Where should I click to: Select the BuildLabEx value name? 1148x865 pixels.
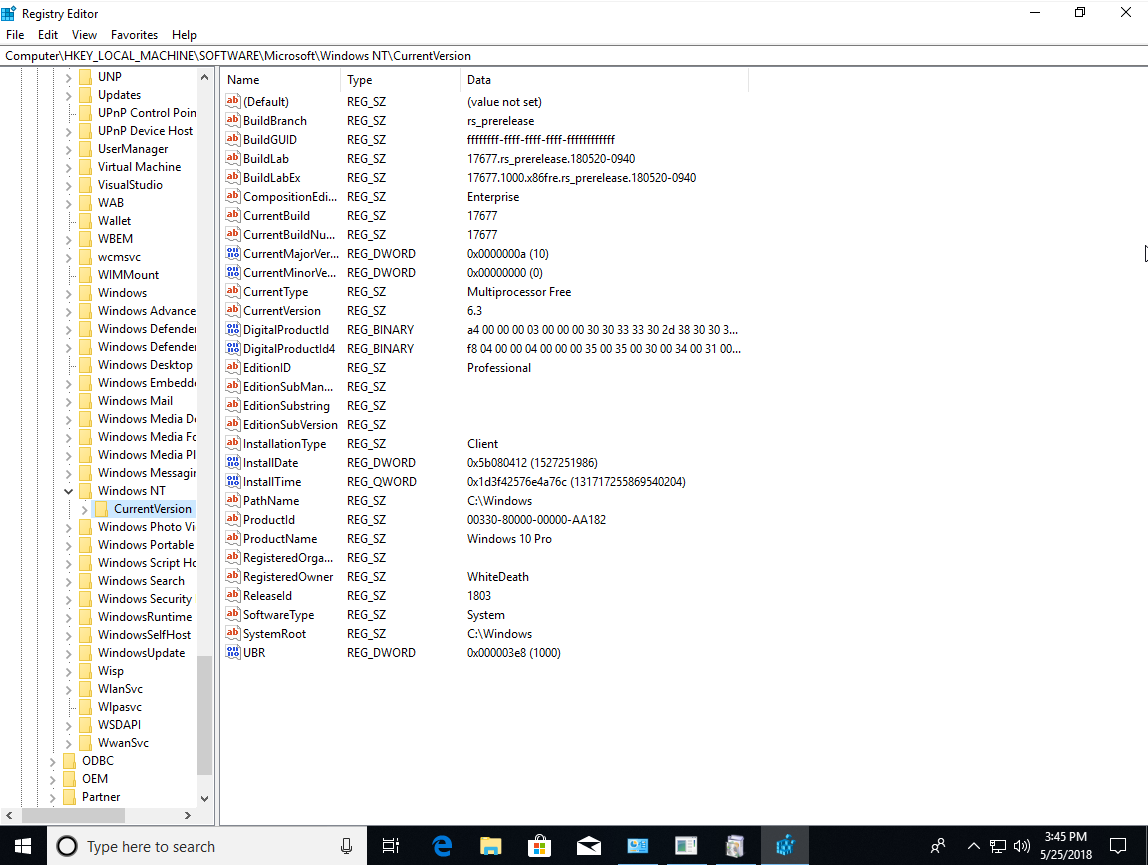[x=272, y=177]
